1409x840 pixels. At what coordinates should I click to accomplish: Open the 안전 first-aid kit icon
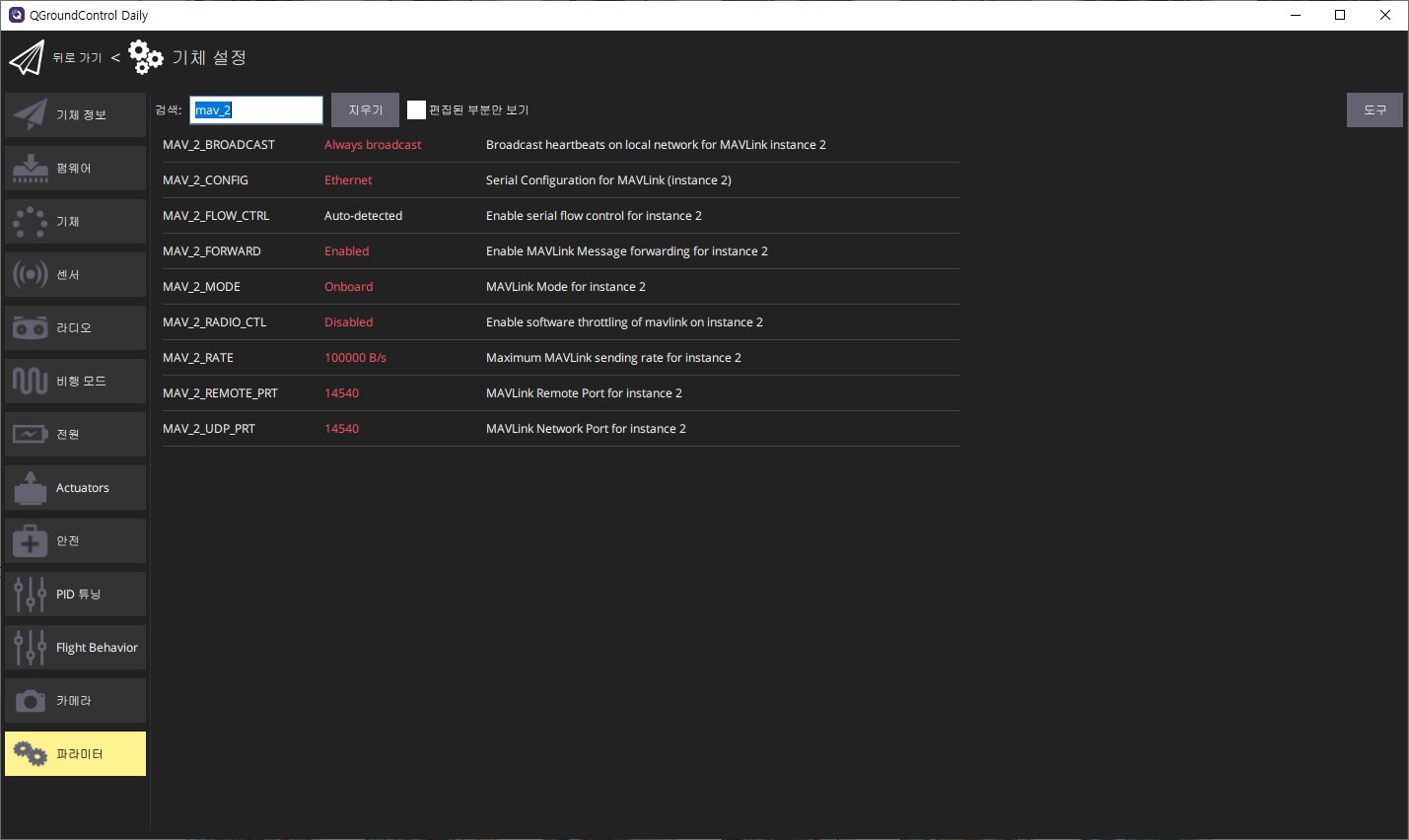31,541
